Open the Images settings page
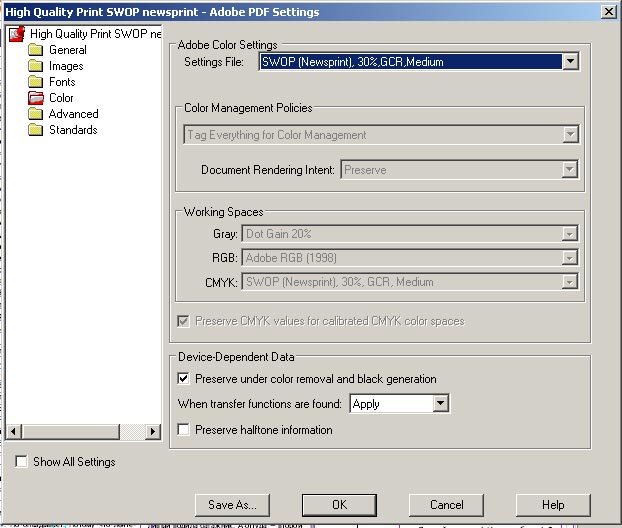Image resolution: width=622 pixels, height=528 pixels. 66,66
